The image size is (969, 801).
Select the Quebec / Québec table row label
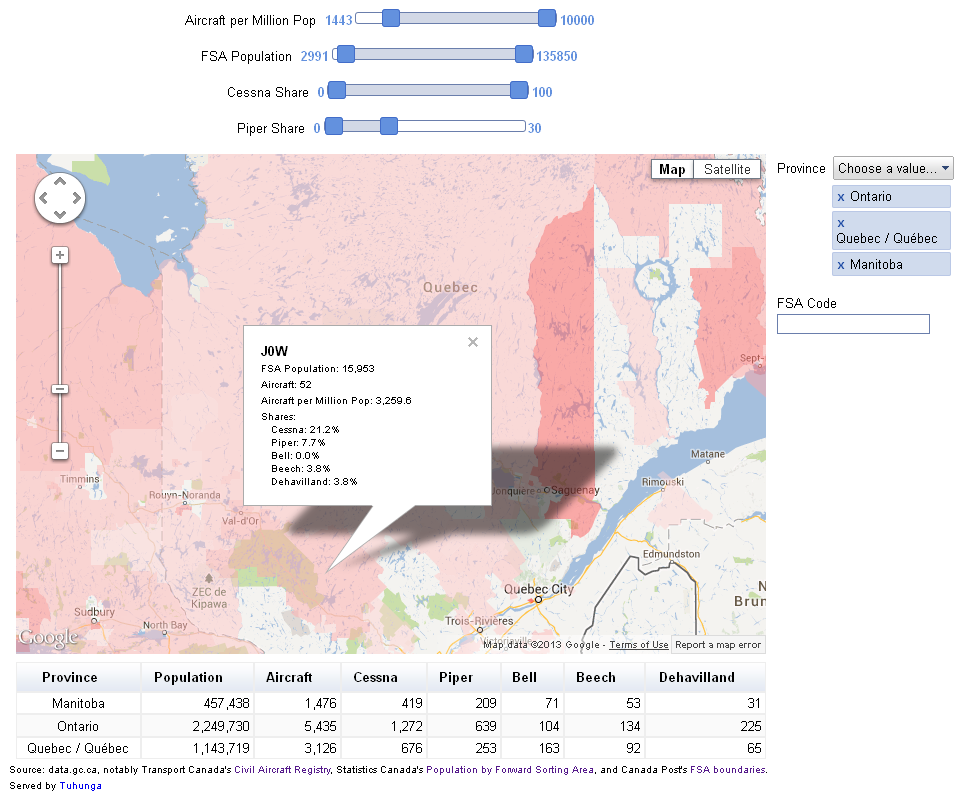click(78, 748)
